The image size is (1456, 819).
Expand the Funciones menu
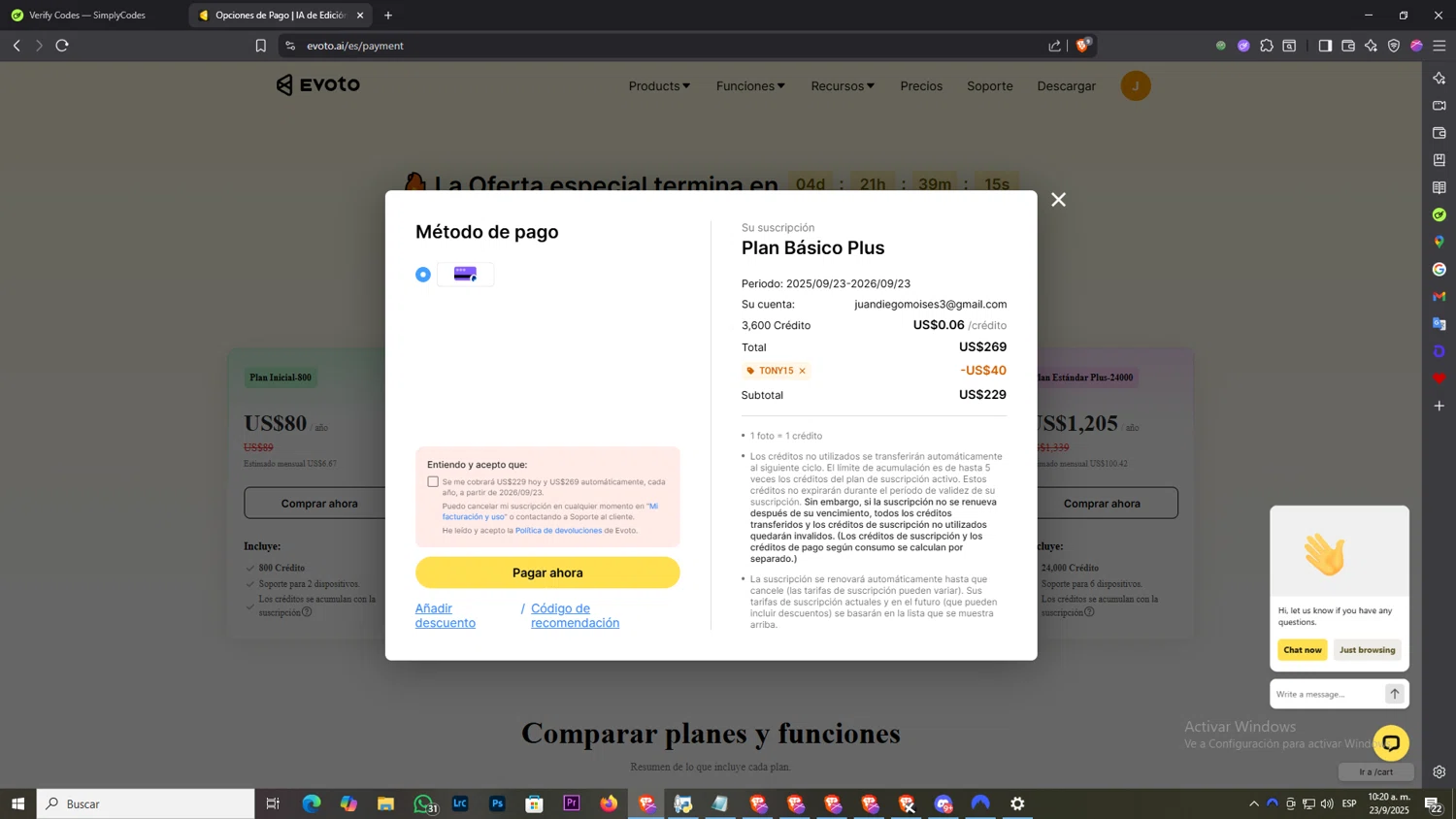[750, 86]
